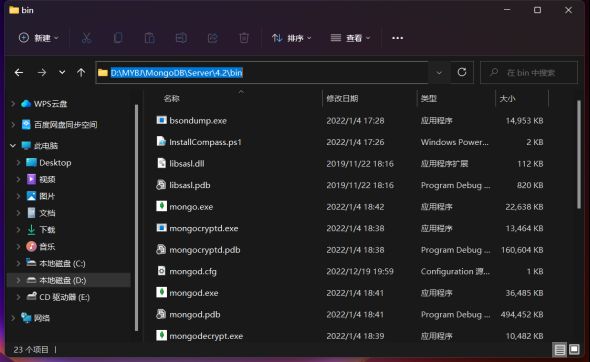Click the Share icon in toolbar

coord(213,38)
